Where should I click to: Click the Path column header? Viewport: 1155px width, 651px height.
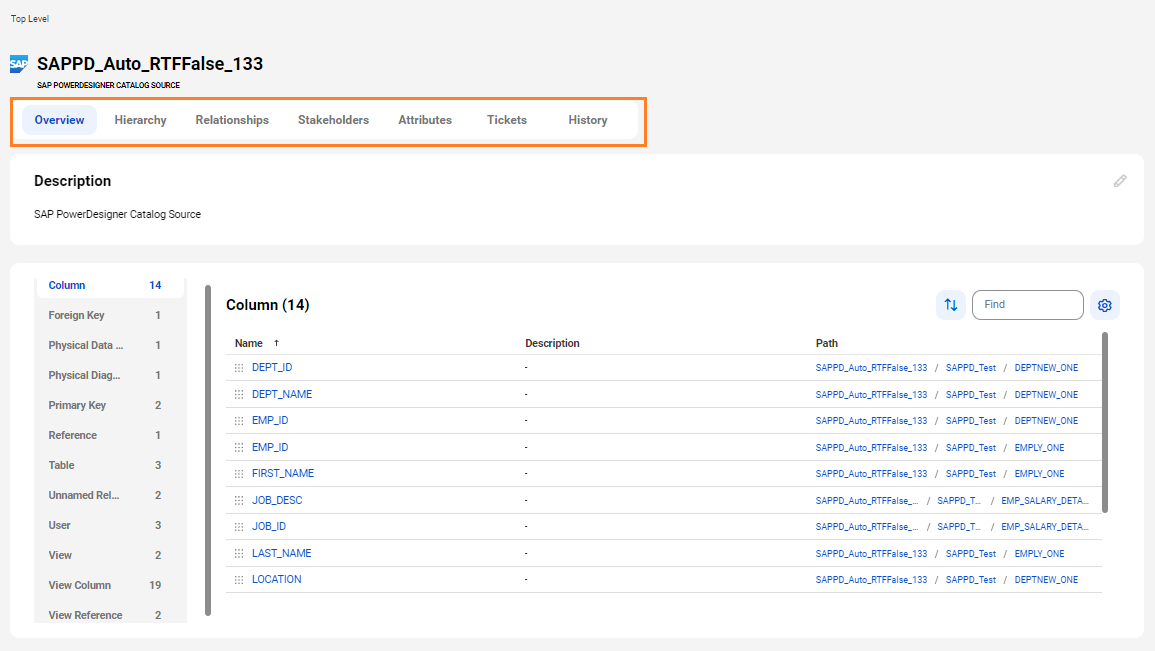pos(826,343)
